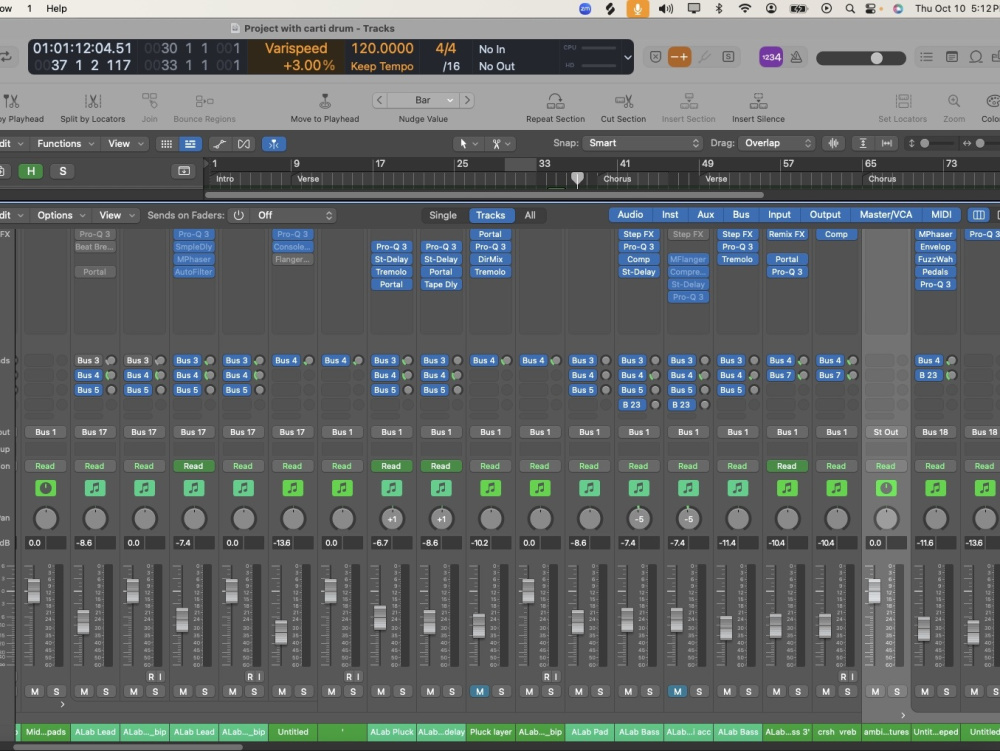The image size is (1000, 751).
Task: Toggle the Master/VCA channel filter
Action: (886, 215)
